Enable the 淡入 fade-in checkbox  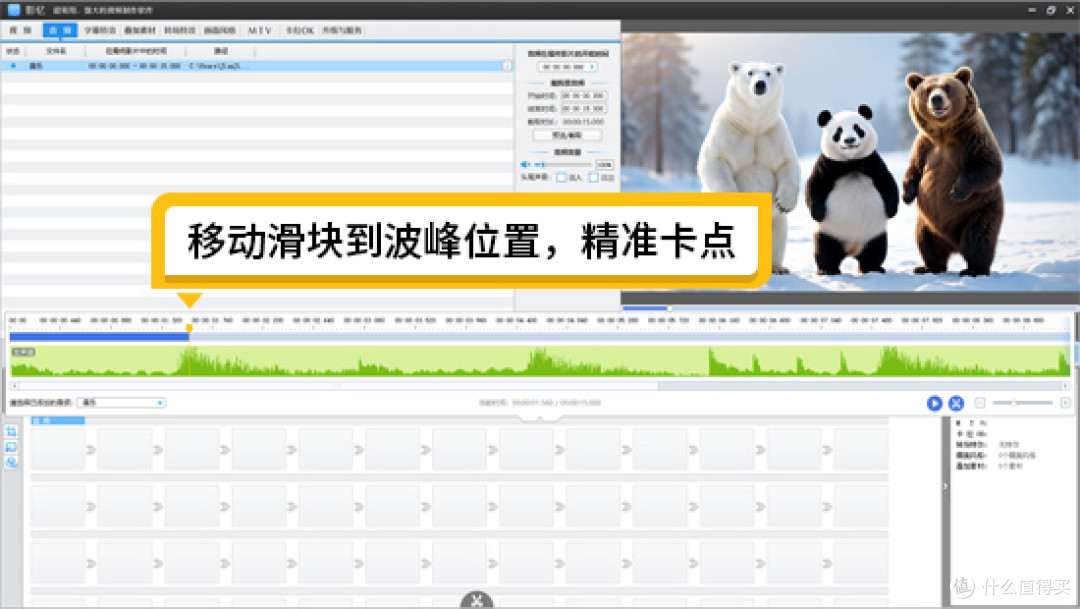tap(561, 178)
